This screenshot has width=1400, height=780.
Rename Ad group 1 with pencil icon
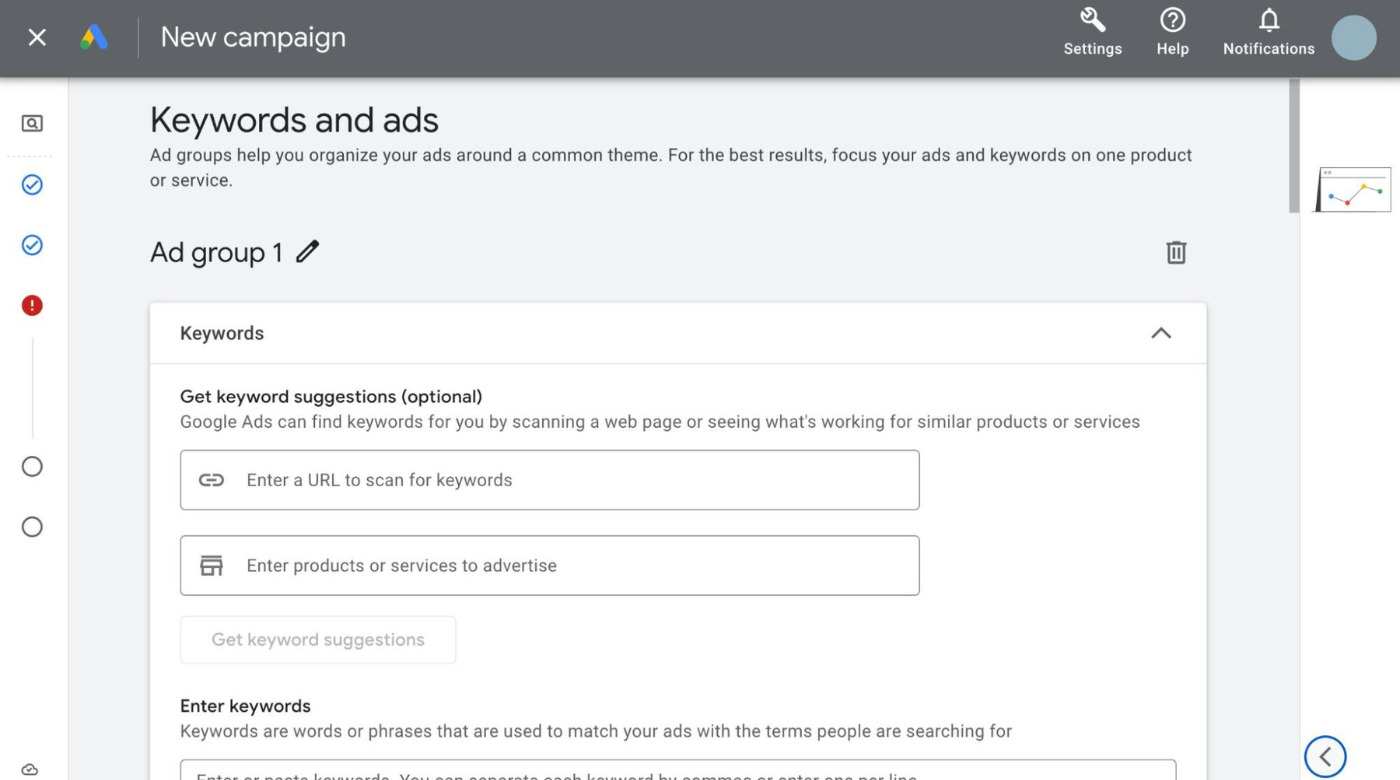click(306, 252)
